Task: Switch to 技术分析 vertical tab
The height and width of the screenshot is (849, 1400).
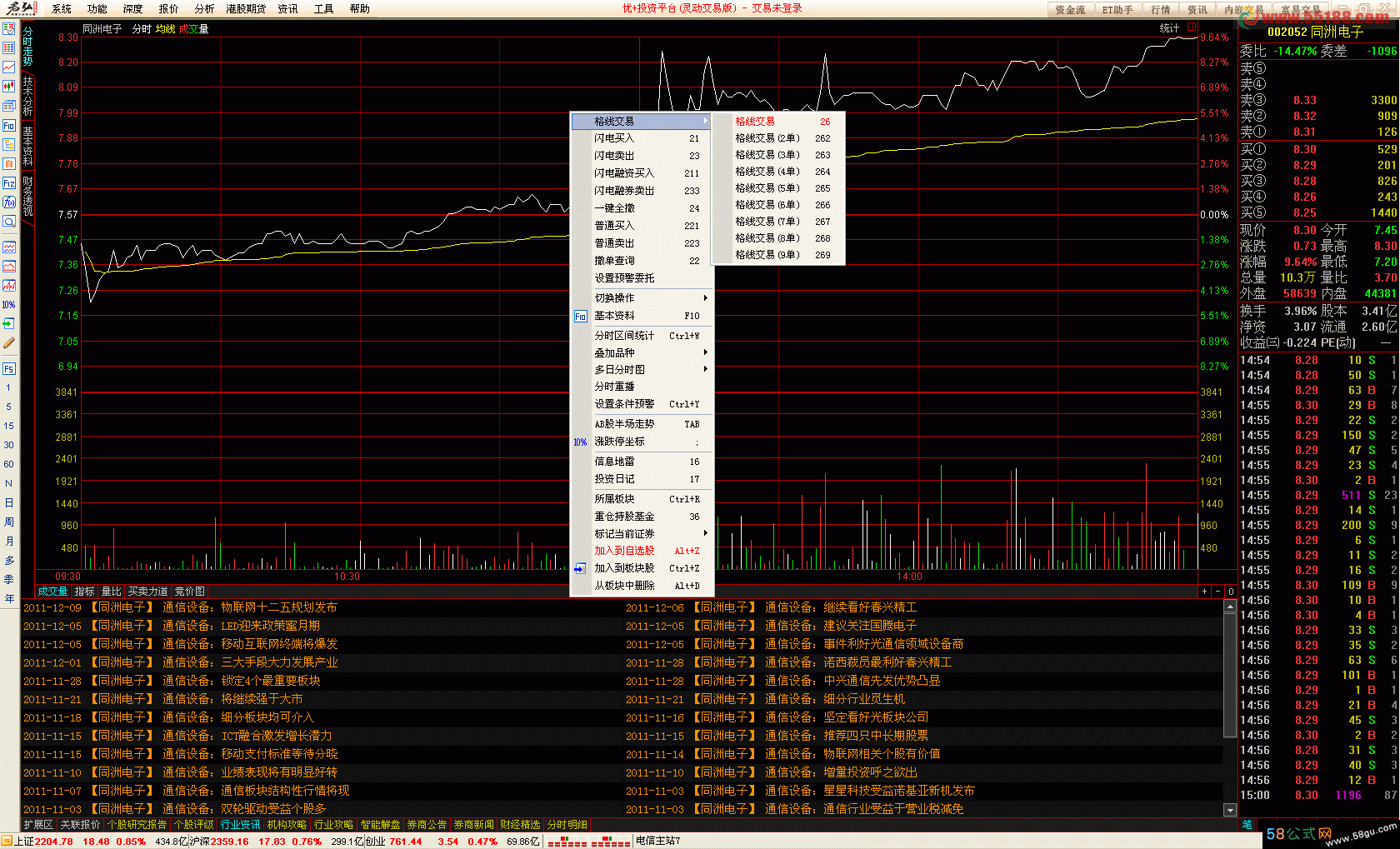Action: click(27, 97)
